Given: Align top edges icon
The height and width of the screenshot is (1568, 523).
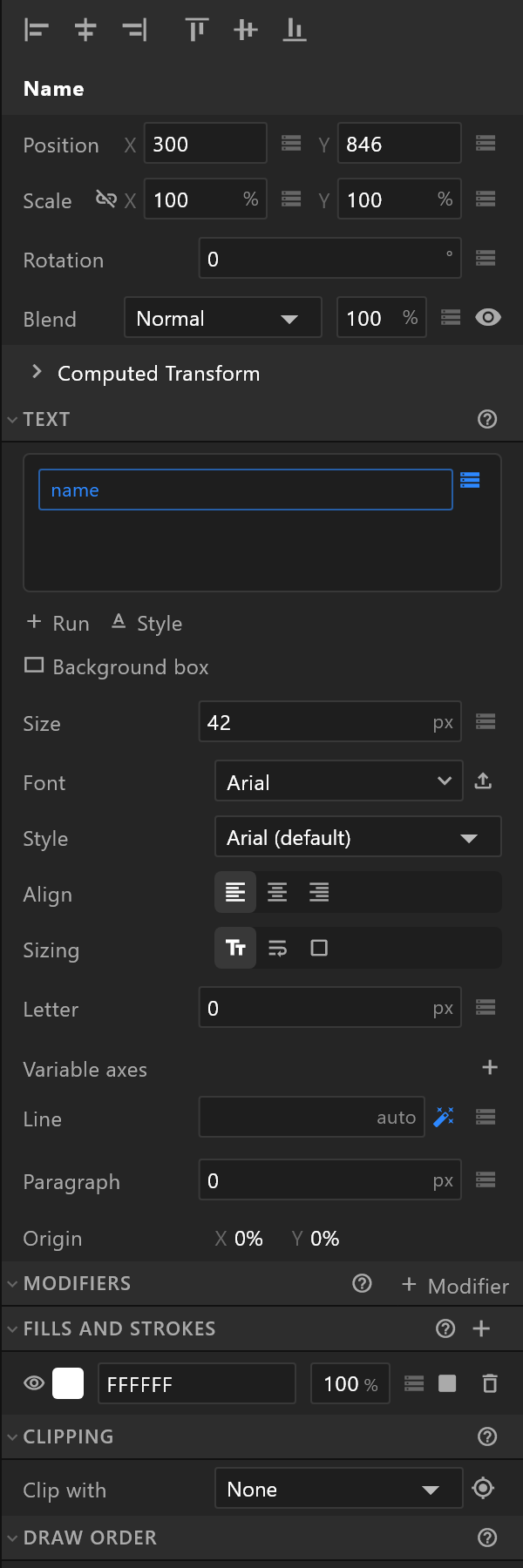Looking at the screenshot, I should (x=197, y=30).
